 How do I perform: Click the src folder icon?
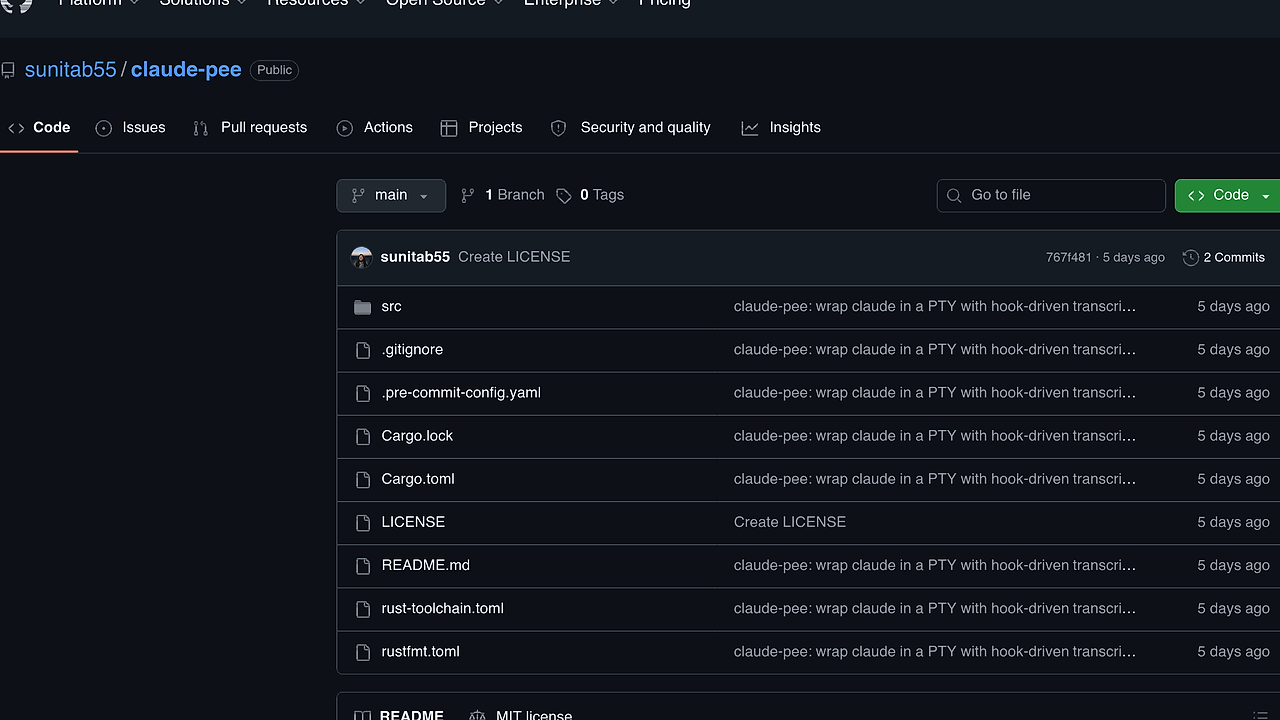(x=363, y=307)
